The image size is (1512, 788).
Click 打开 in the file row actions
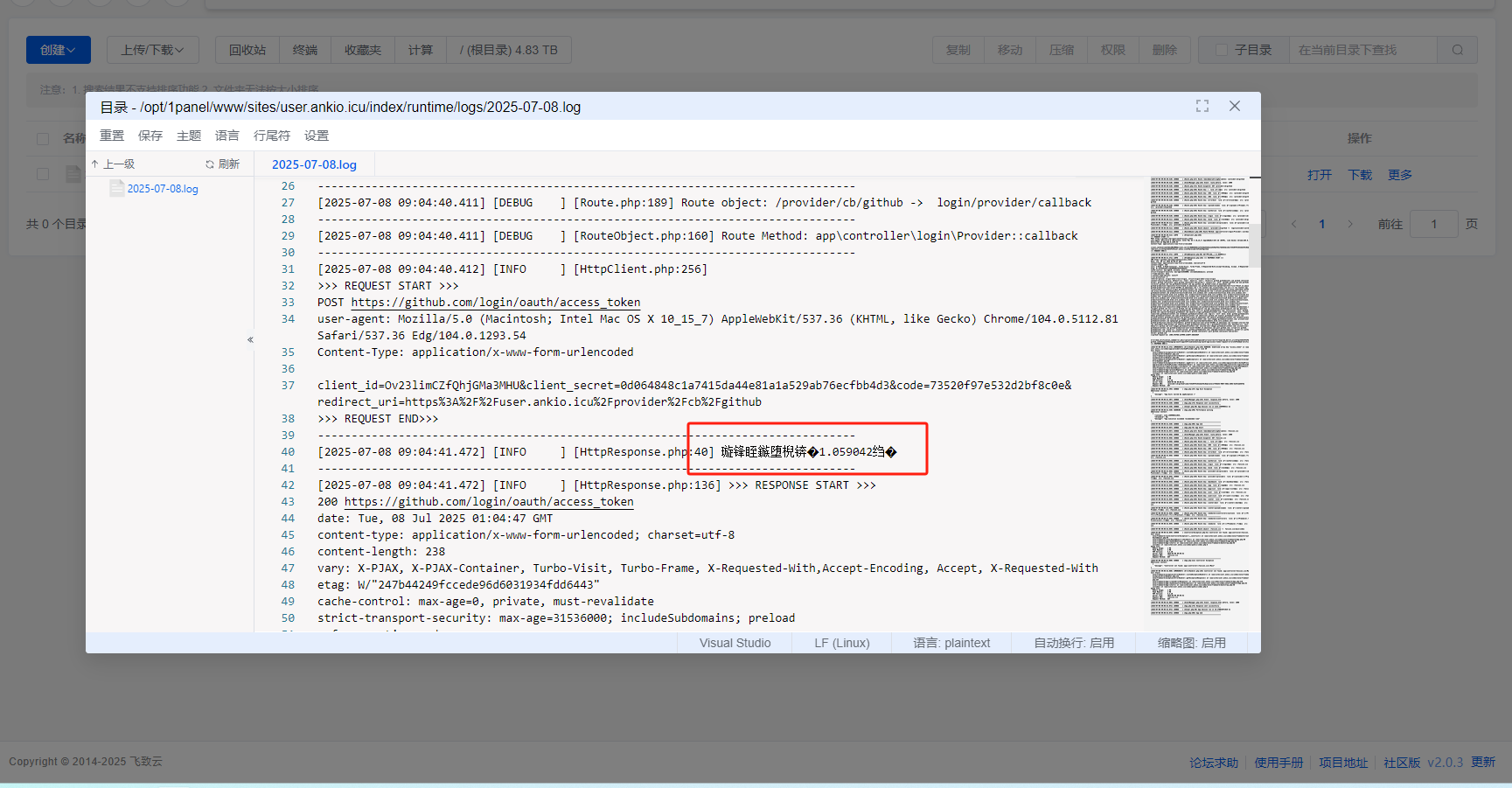1320,175
